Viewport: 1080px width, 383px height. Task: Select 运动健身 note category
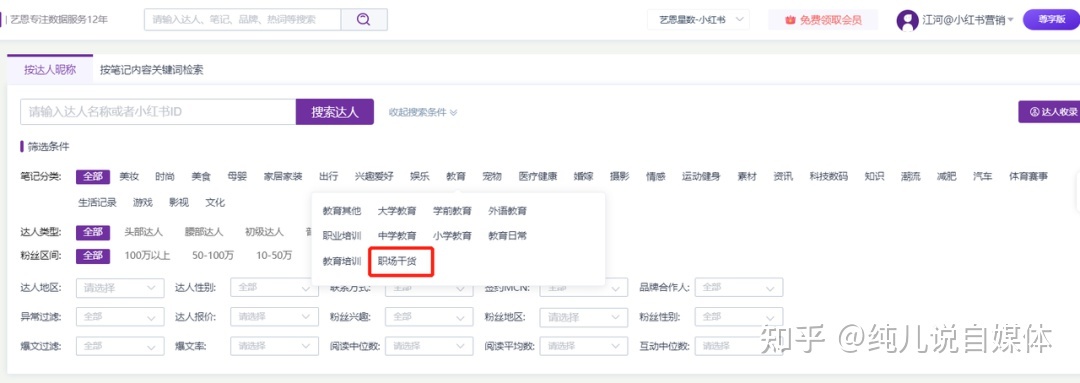(x=701, y=176)
